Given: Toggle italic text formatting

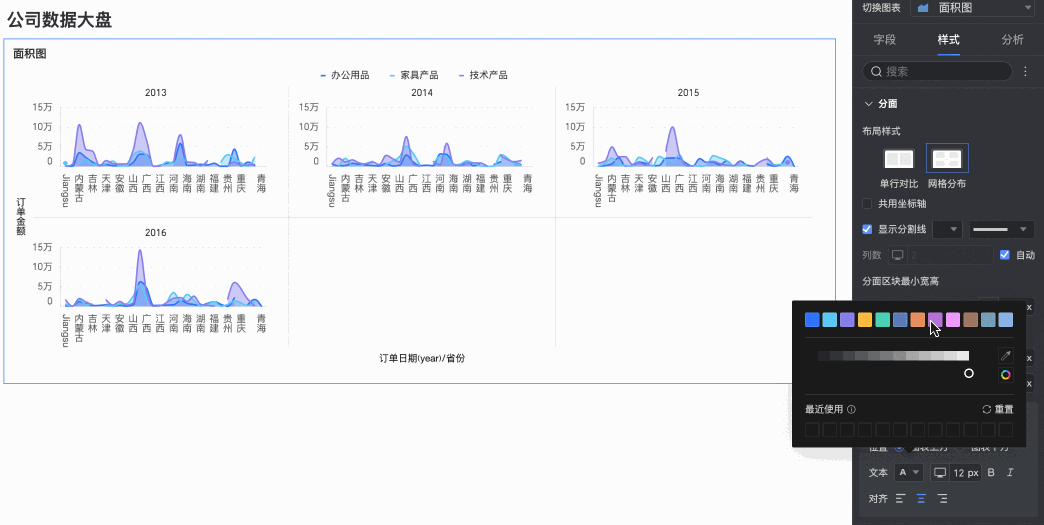Looking at the screenshot, I should tap(1009, 472).
